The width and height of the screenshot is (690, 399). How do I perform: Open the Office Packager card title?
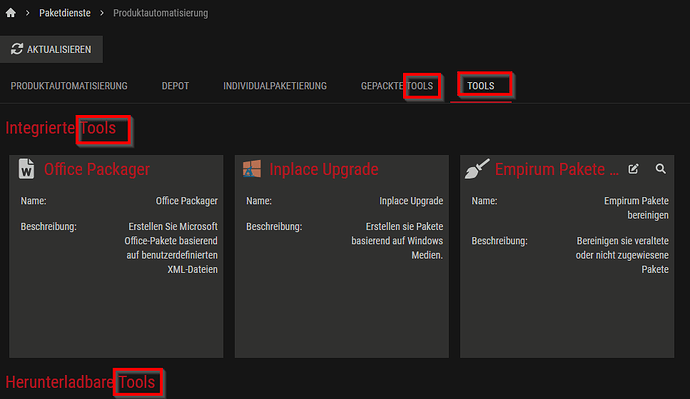pos(97,169)
